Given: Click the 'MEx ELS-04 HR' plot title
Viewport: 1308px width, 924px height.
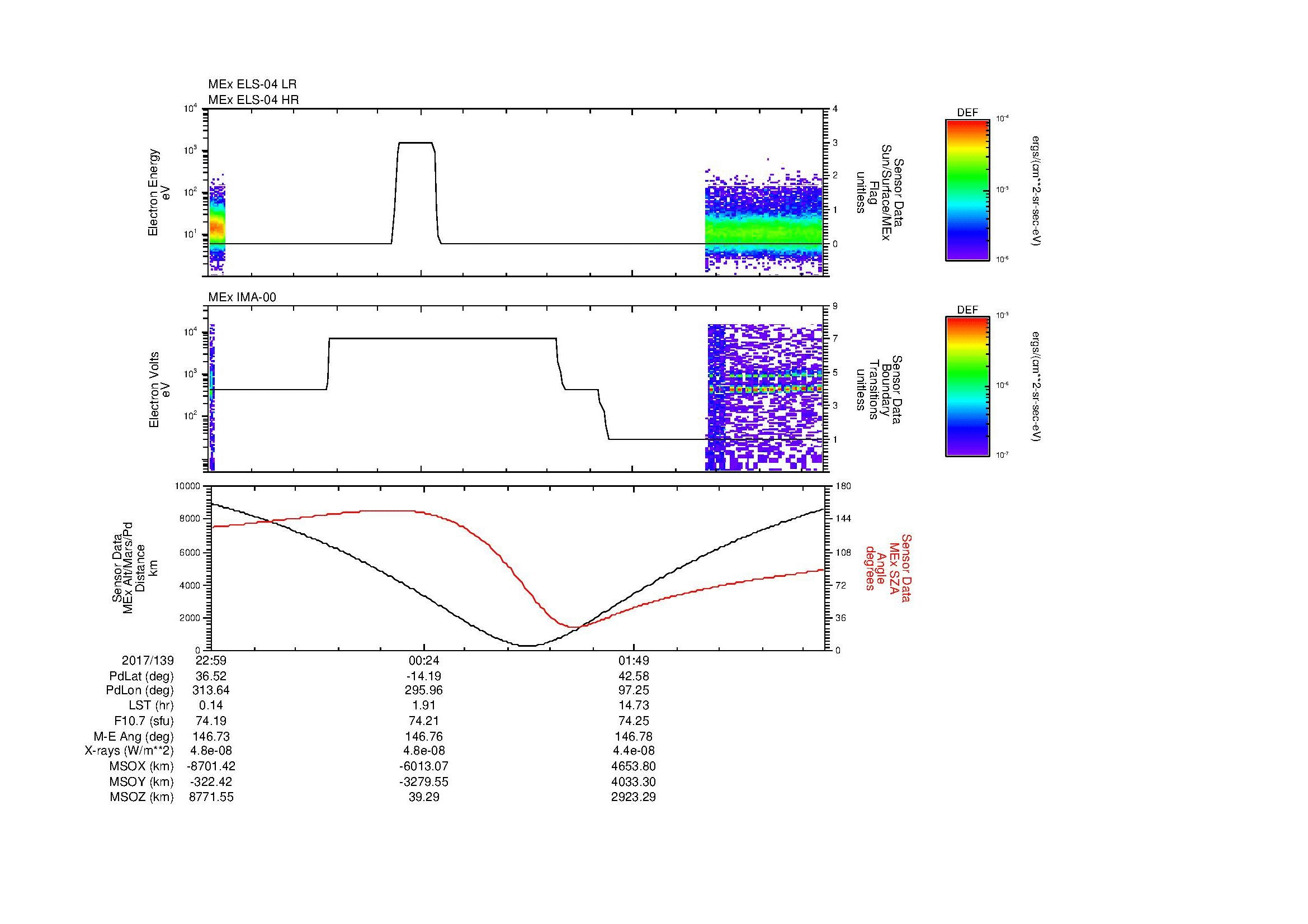Looking at the screenshot, I should click(x=253, y=99).
